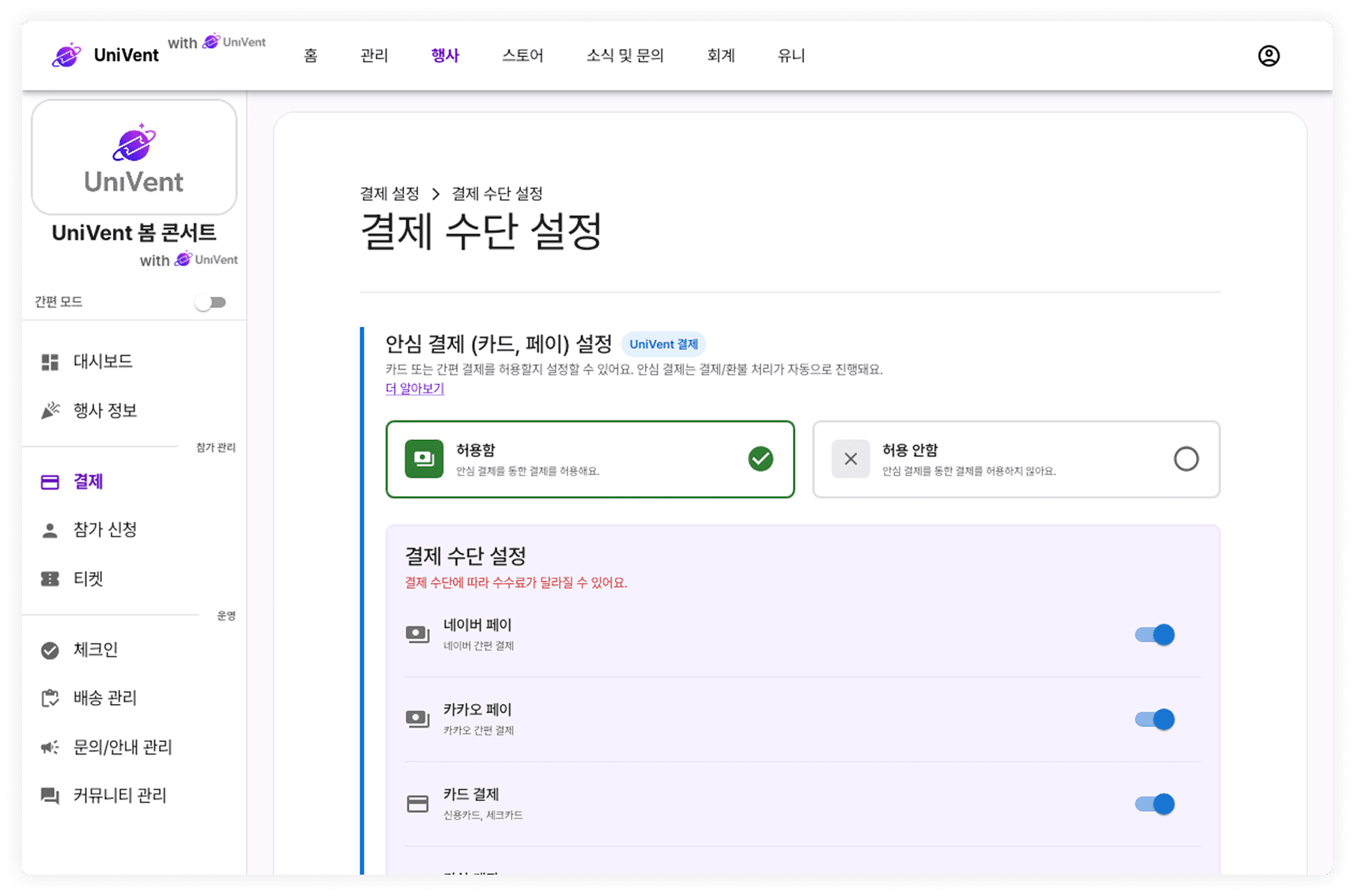Screen dimensions: 1354x896
Task: Disable the 카카오 페이 toggle
Action: point(1155,719)
